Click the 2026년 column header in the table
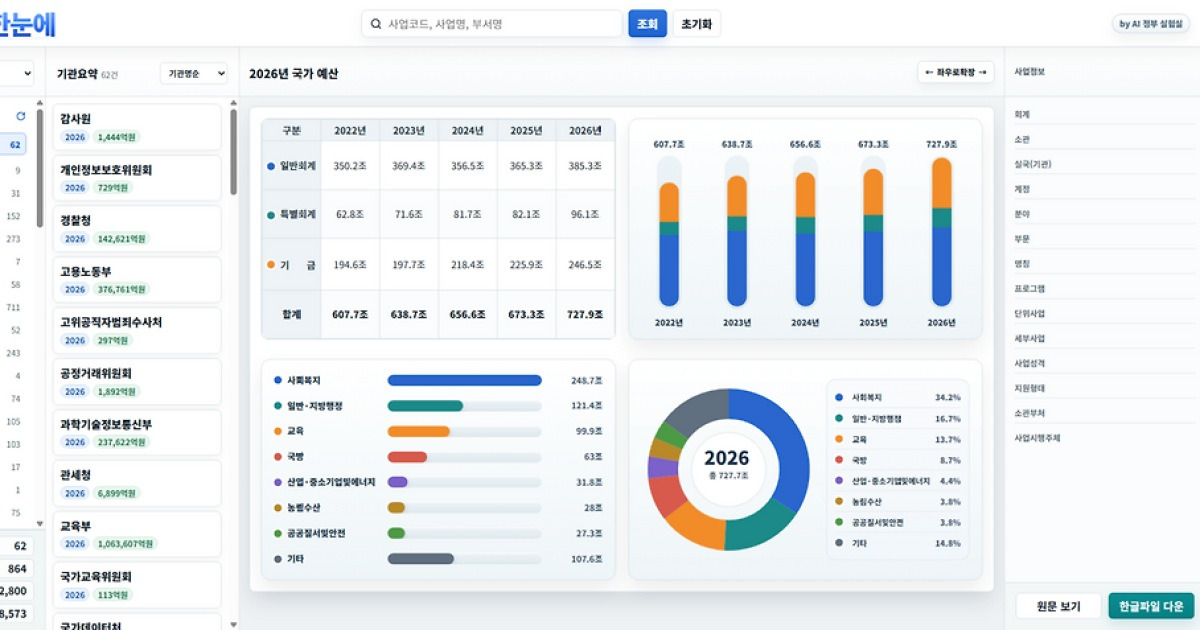Screen dimensions: 1200x630 [x=585, y=130]
